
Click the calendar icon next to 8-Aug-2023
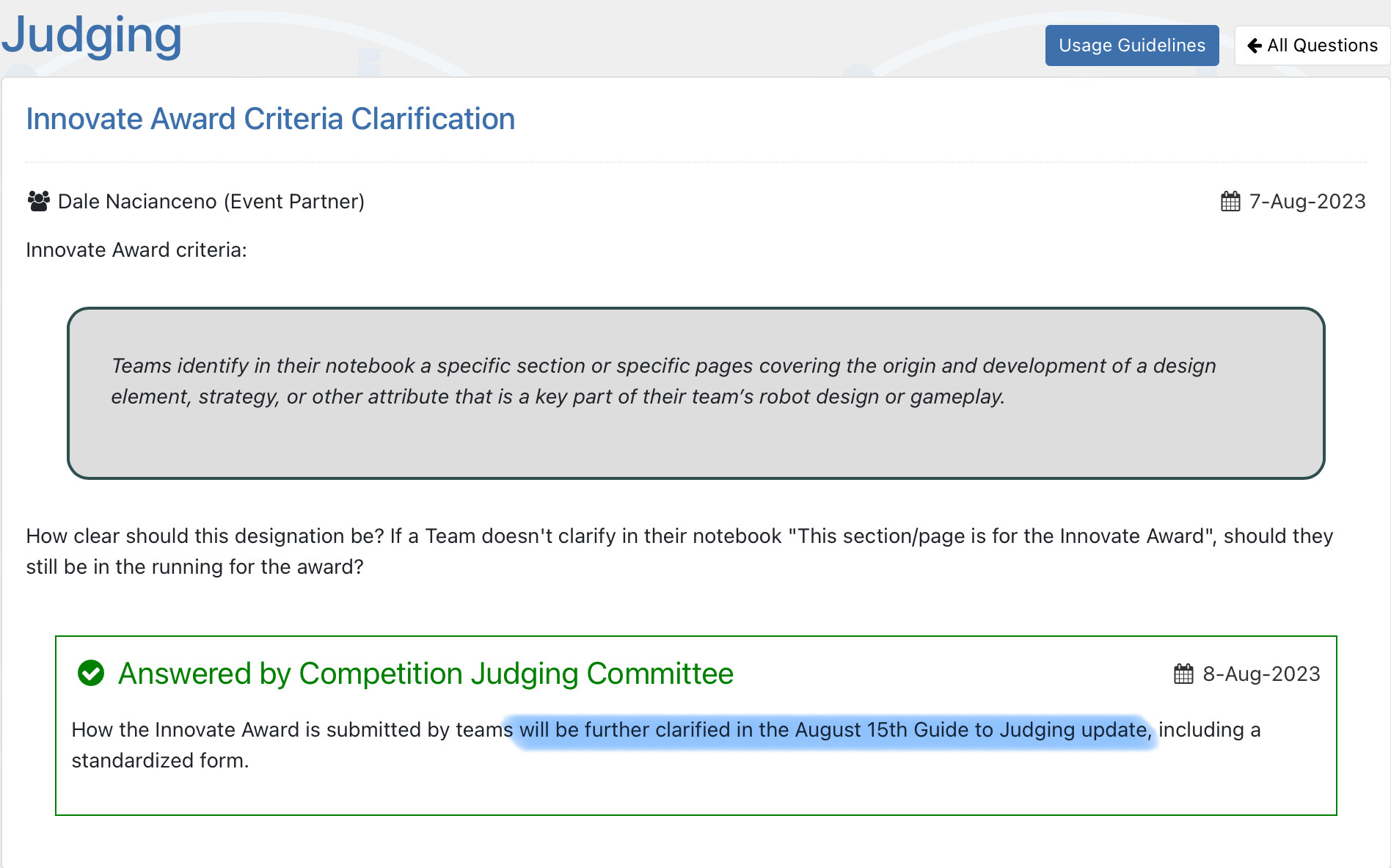pos(1183,674)
